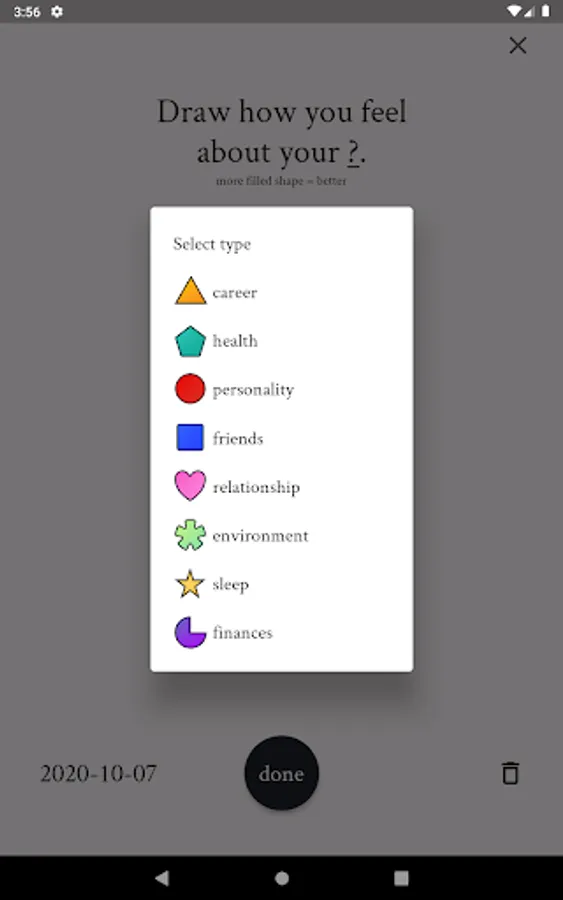Open the underlined question mark type selector

pos(354,153)
